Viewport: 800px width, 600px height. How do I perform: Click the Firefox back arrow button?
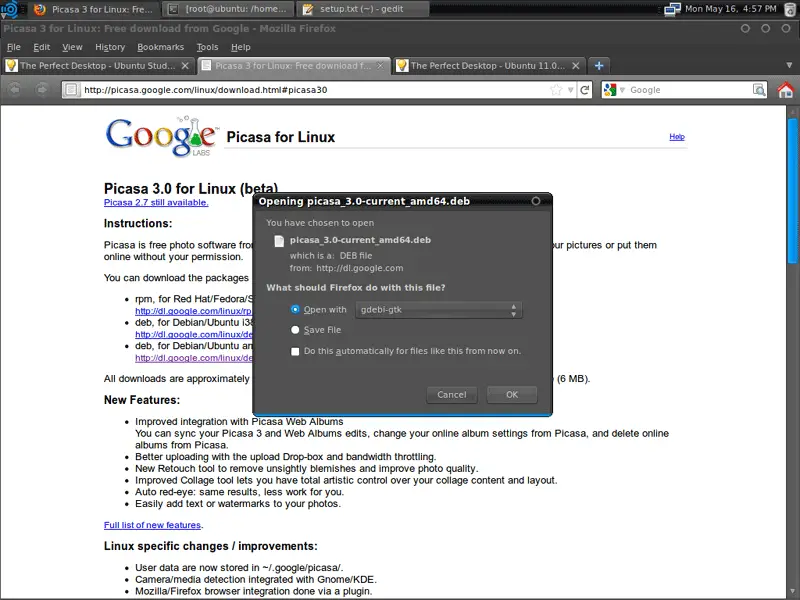point(15,90)
